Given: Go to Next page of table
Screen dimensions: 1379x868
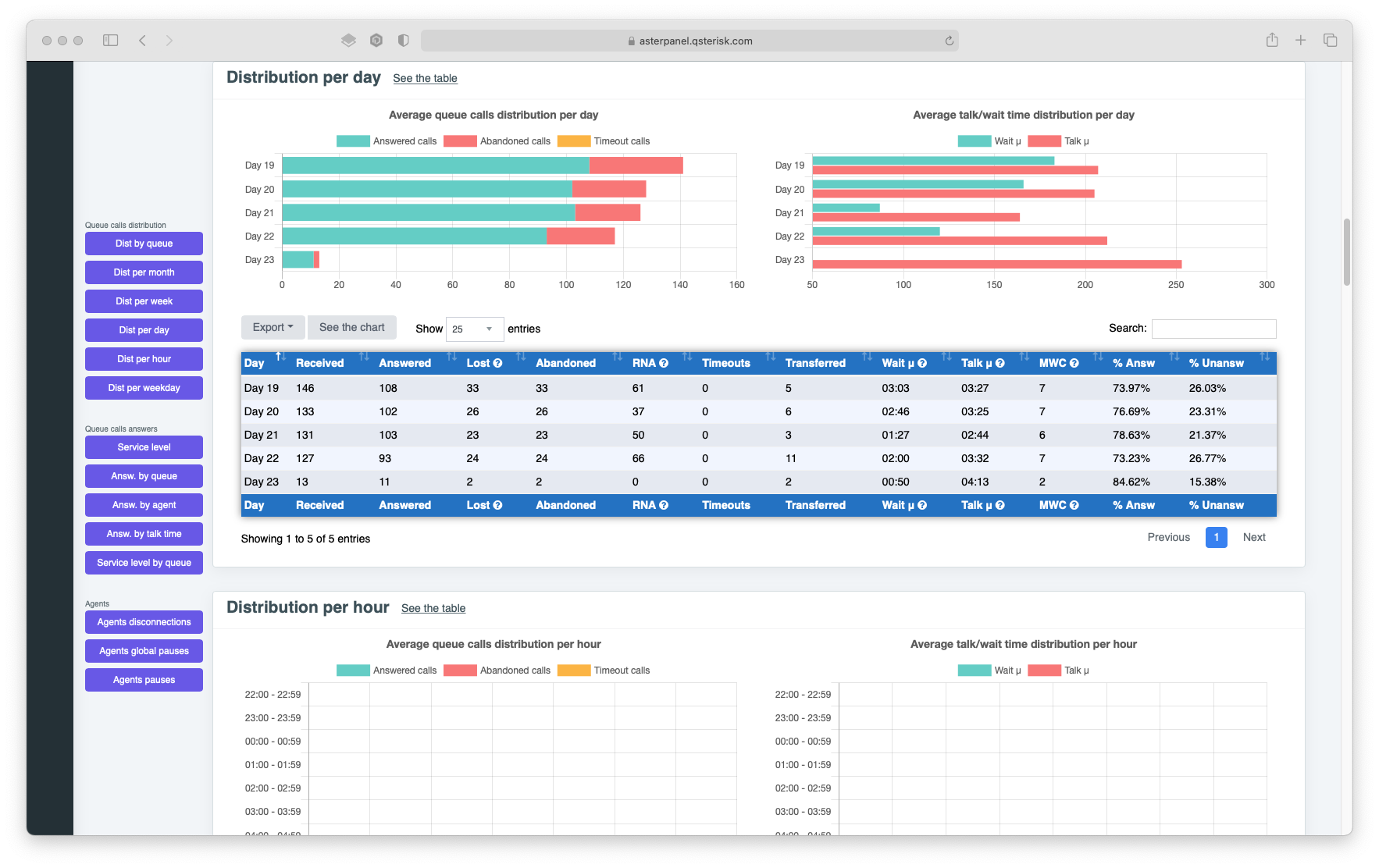Looking at the screenshot, I should tap(1254, 537).
